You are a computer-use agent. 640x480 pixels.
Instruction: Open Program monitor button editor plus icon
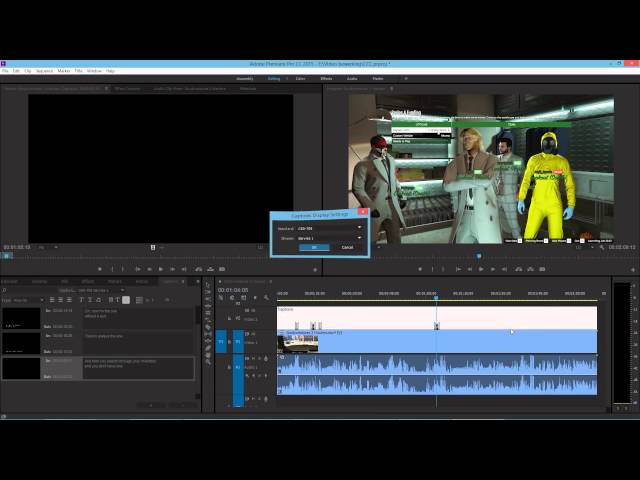[x=633, y=270]
